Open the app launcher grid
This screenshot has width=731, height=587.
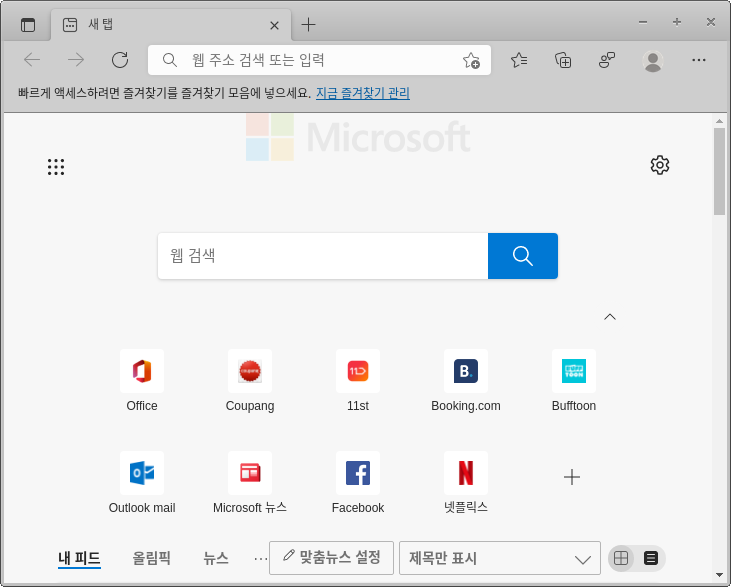pyautogui.click(x=56, y=167)
